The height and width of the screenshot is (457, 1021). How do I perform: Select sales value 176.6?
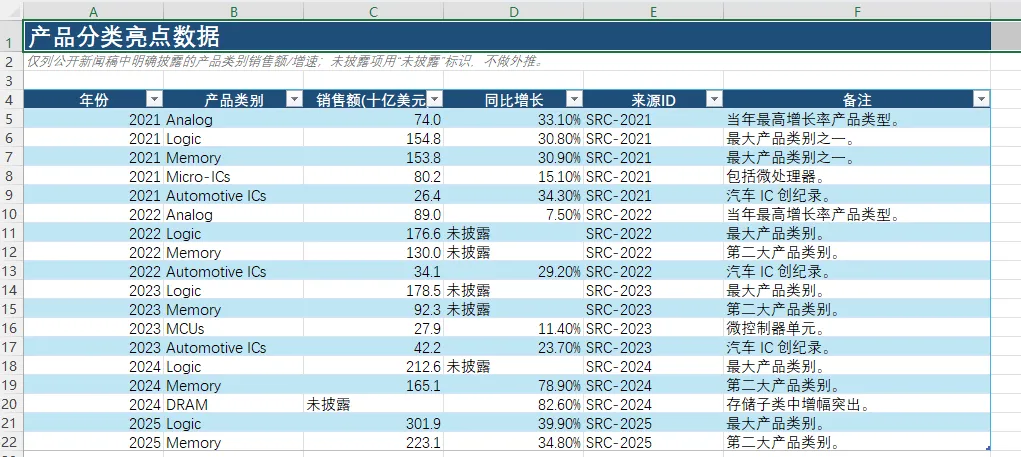pyautogui.click(x=373, y=233)
